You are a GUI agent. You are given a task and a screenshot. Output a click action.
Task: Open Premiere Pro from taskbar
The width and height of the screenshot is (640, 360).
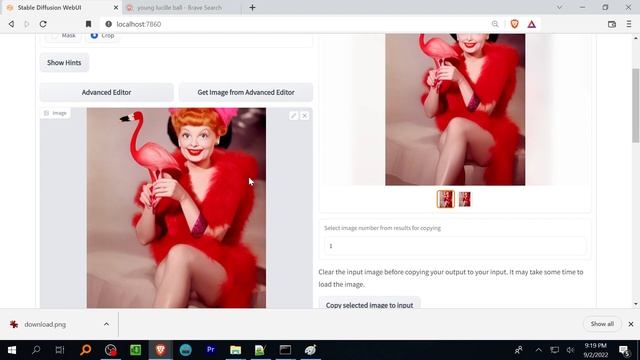point(211,350)
